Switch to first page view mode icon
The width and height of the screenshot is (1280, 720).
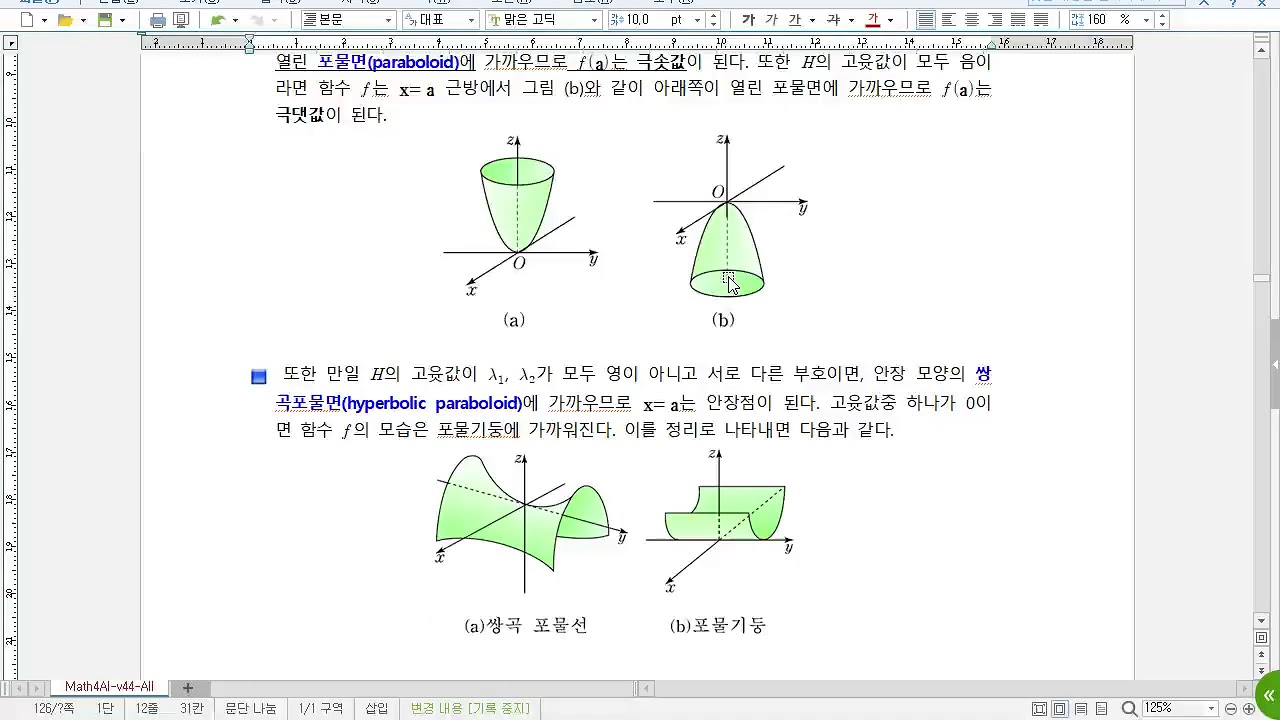tap(1039, 708)
